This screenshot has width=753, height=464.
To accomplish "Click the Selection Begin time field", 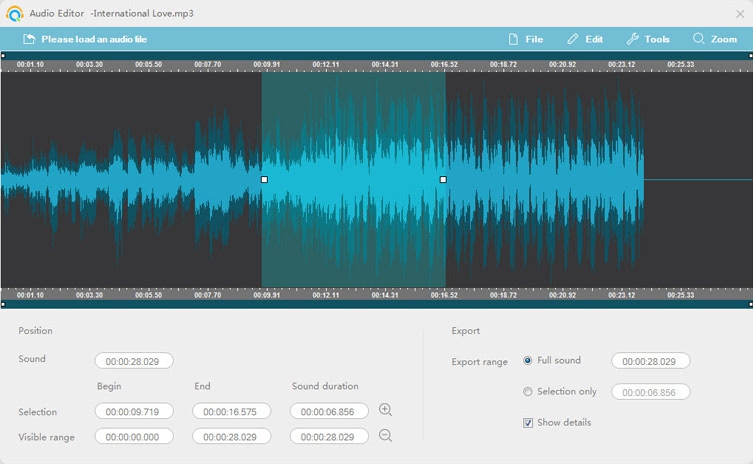I will point(134,411).
